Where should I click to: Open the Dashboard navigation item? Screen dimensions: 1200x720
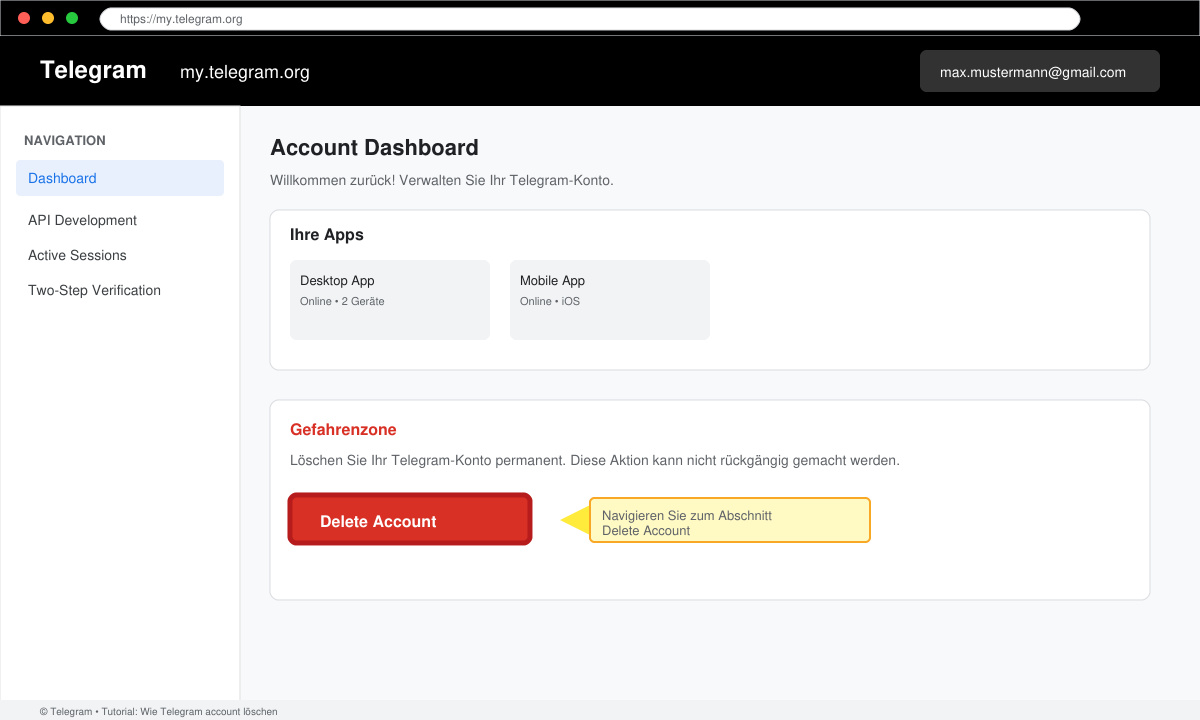click(x=120, y=178)
